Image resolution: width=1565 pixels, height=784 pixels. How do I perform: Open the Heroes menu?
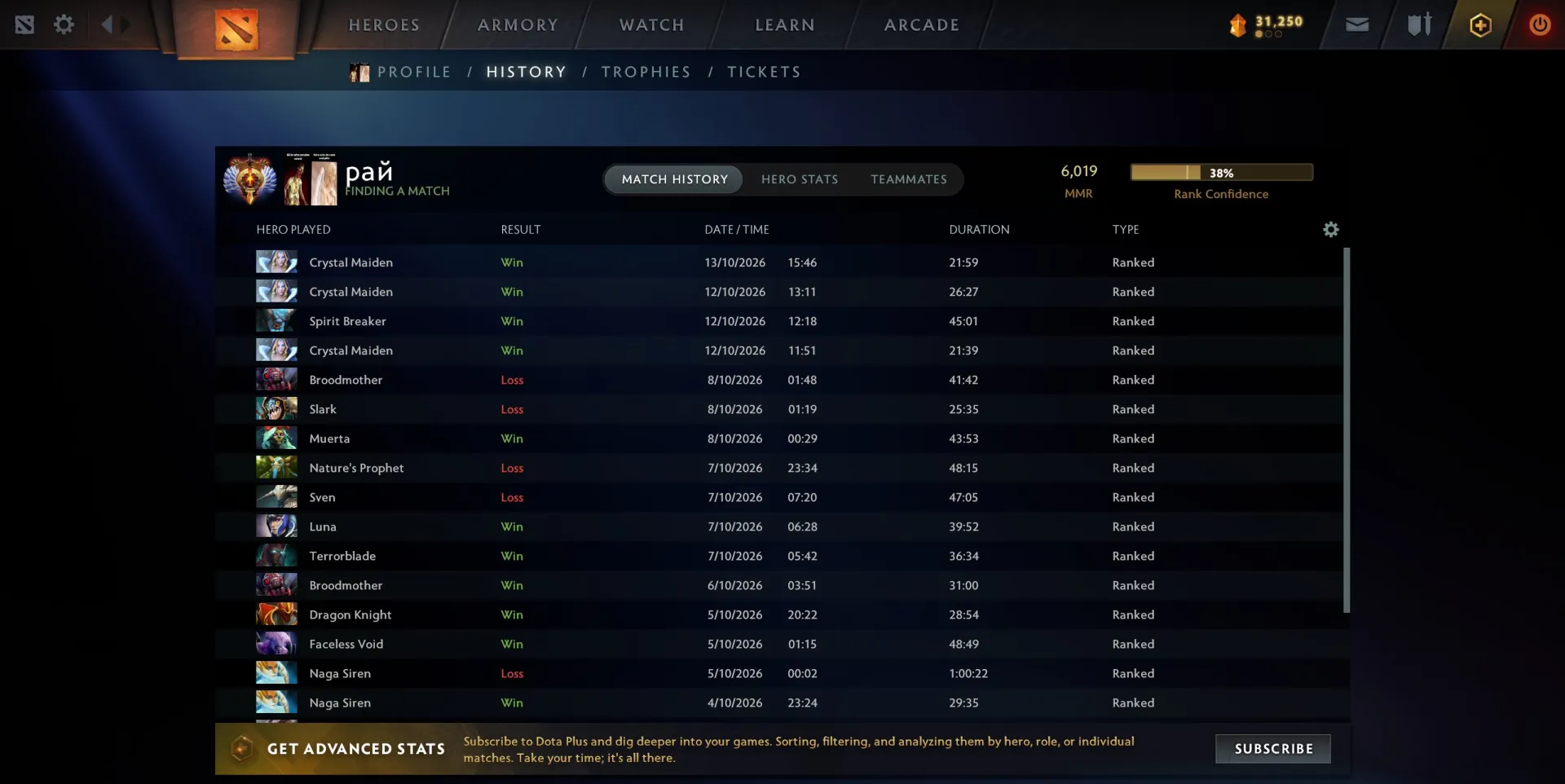(384, 25)
